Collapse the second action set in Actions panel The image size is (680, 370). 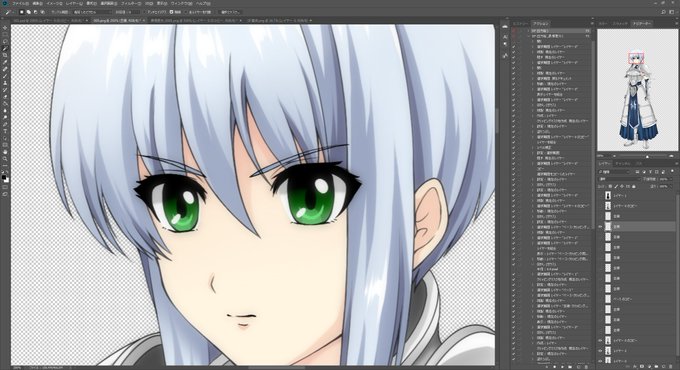[529, 36]
